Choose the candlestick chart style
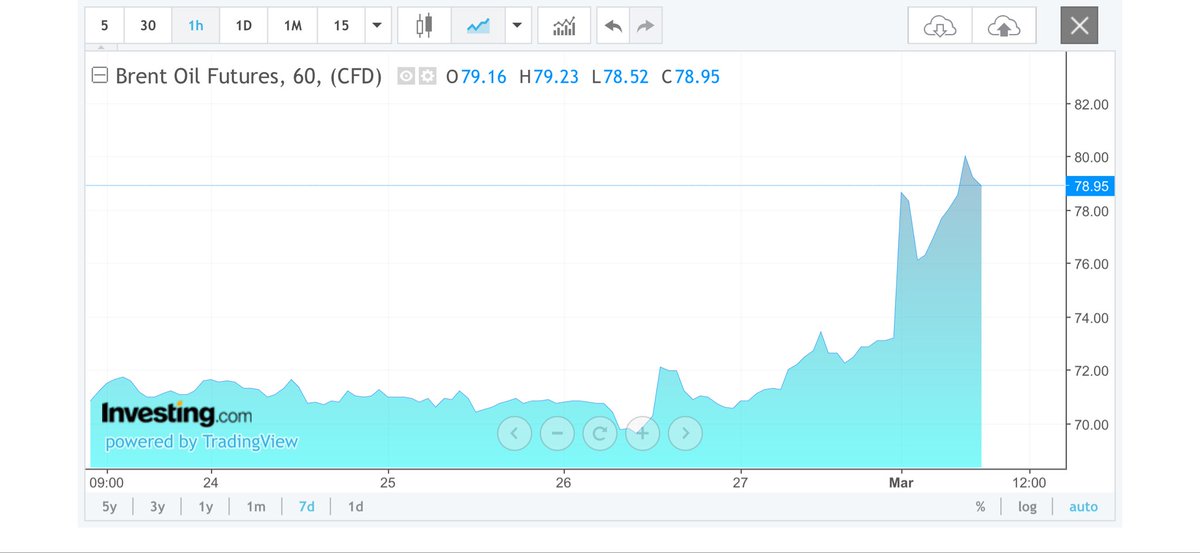The height and width of the screenshot is (553, 1200). (x=425, y=25)
